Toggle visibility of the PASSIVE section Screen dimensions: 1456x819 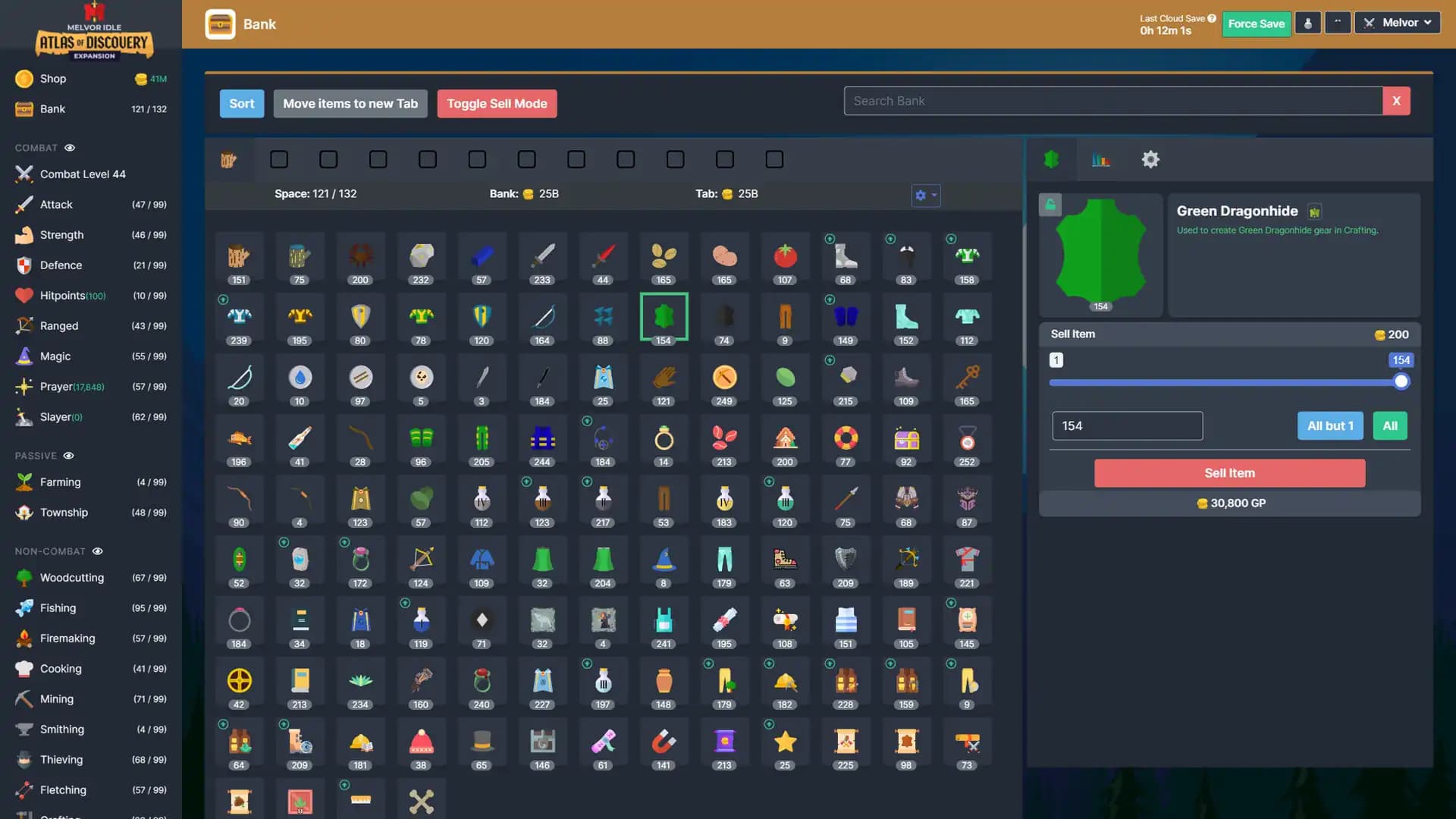click(x=69, y=455)
